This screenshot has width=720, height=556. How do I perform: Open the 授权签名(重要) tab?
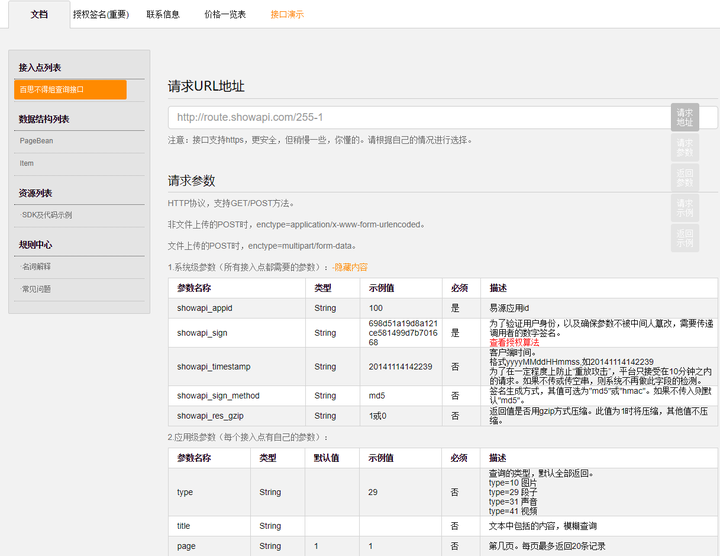101,14
